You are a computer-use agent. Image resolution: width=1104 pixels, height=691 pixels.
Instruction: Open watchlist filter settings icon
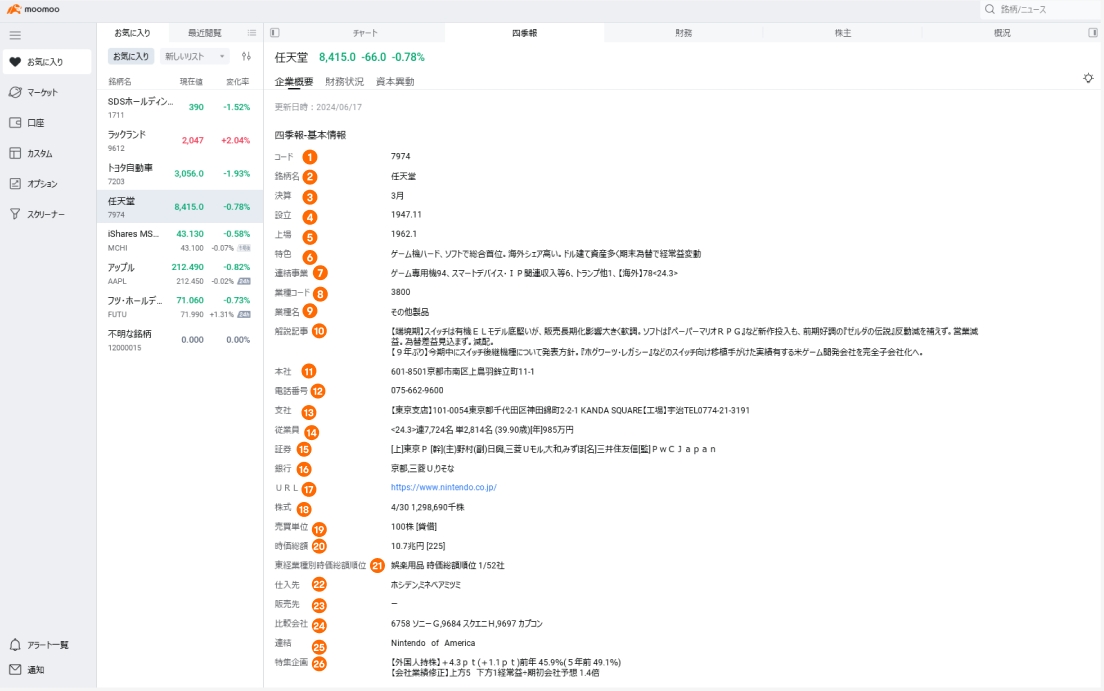pos(246,56)
